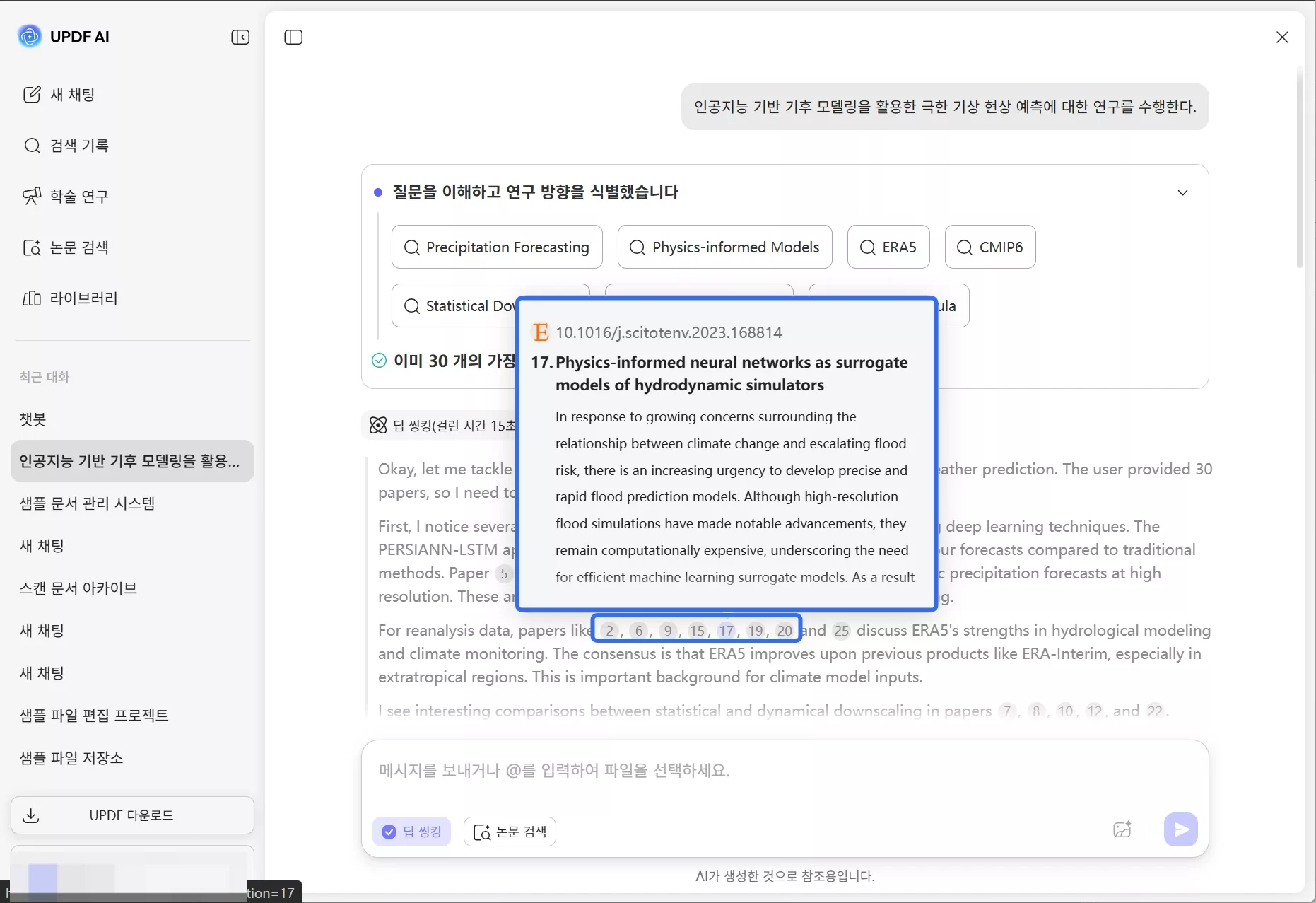
Task: Disable 딥 씽킹 deep thinking mode
Action: click(412, 831)
